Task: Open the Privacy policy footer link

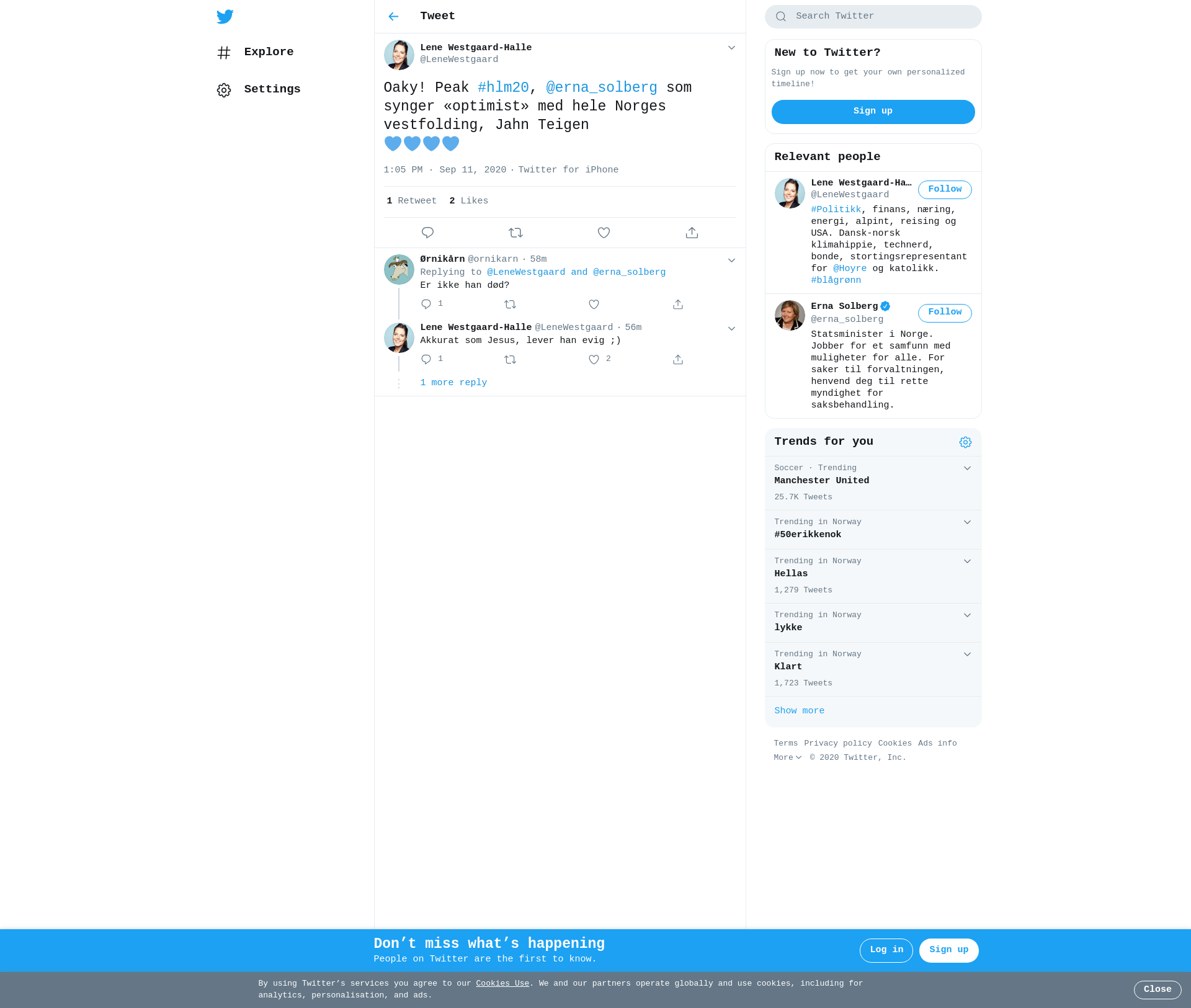Action: 837,743
